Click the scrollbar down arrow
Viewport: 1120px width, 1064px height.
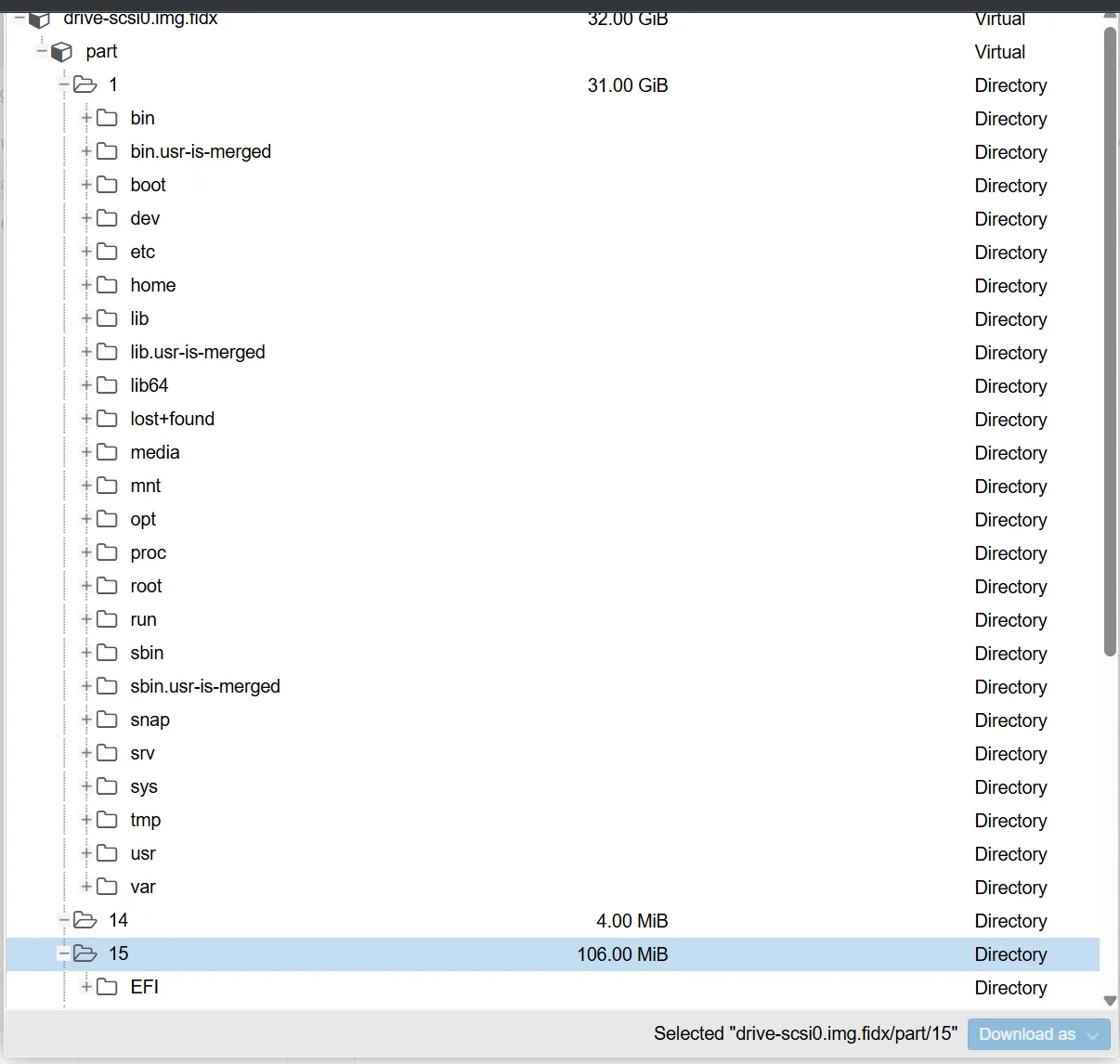tap(1110, 1001)
